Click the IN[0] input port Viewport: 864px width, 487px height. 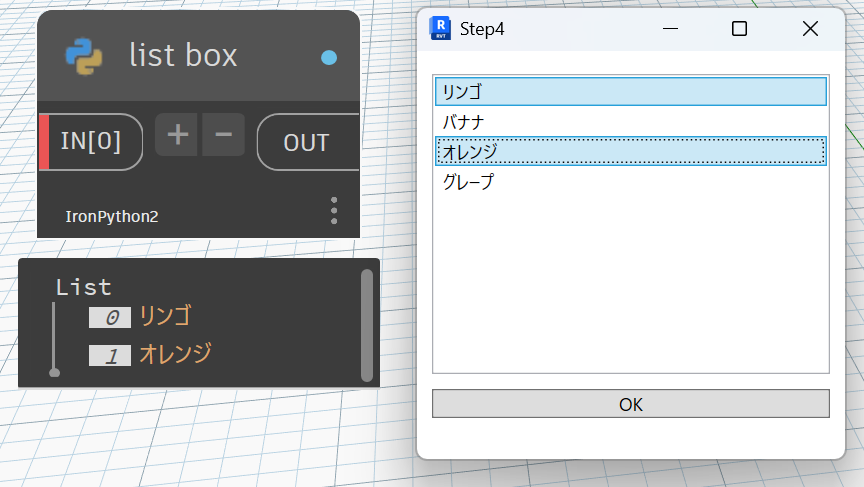(x=91, y=142)
